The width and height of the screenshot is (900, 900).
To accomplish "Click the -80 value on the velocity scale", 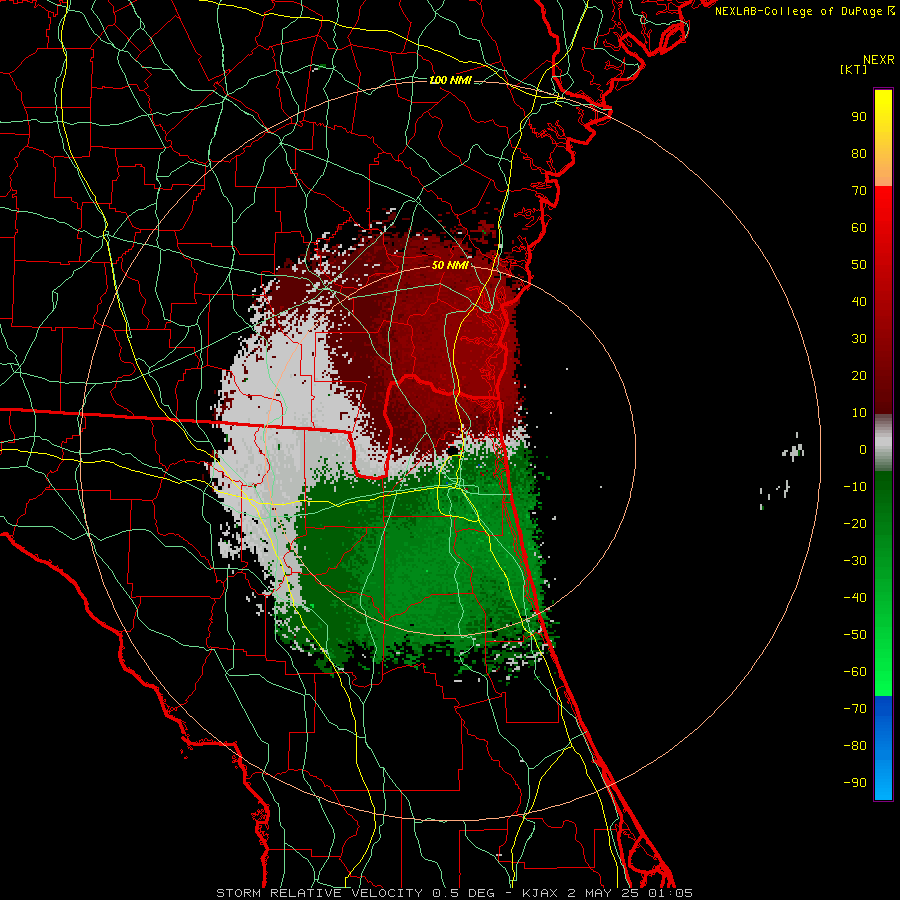I will pyautogui.click(x=855, y=746).
